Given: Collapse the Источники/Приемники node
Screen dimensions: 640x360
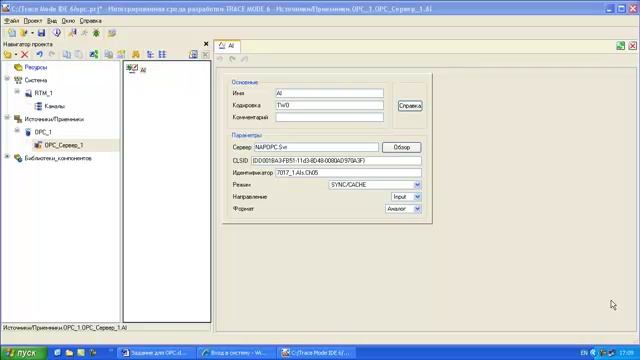Looking at the screenshot, I should [7, 118].
